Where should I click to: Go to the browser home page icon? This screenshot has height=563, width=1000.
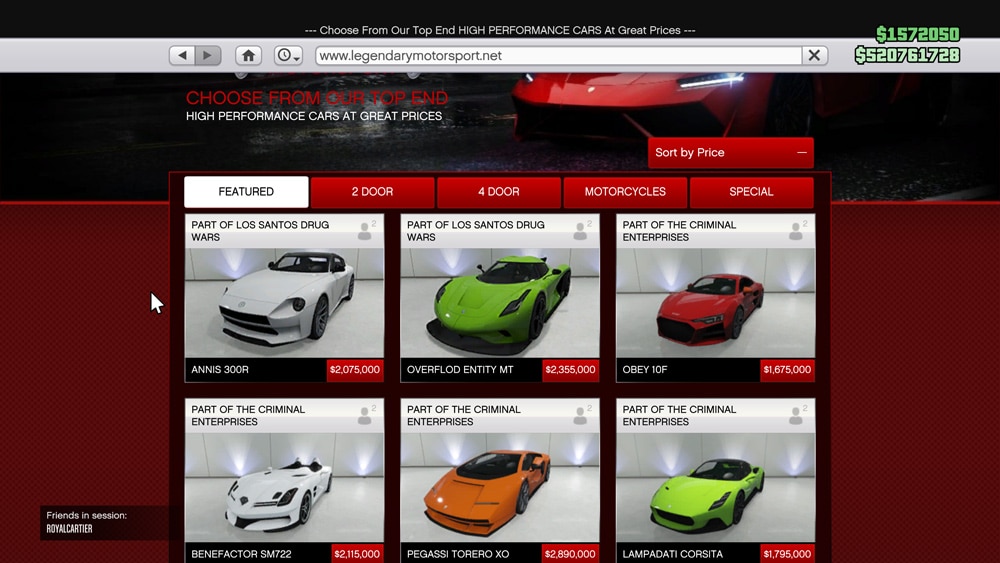(x=249, y=55)
